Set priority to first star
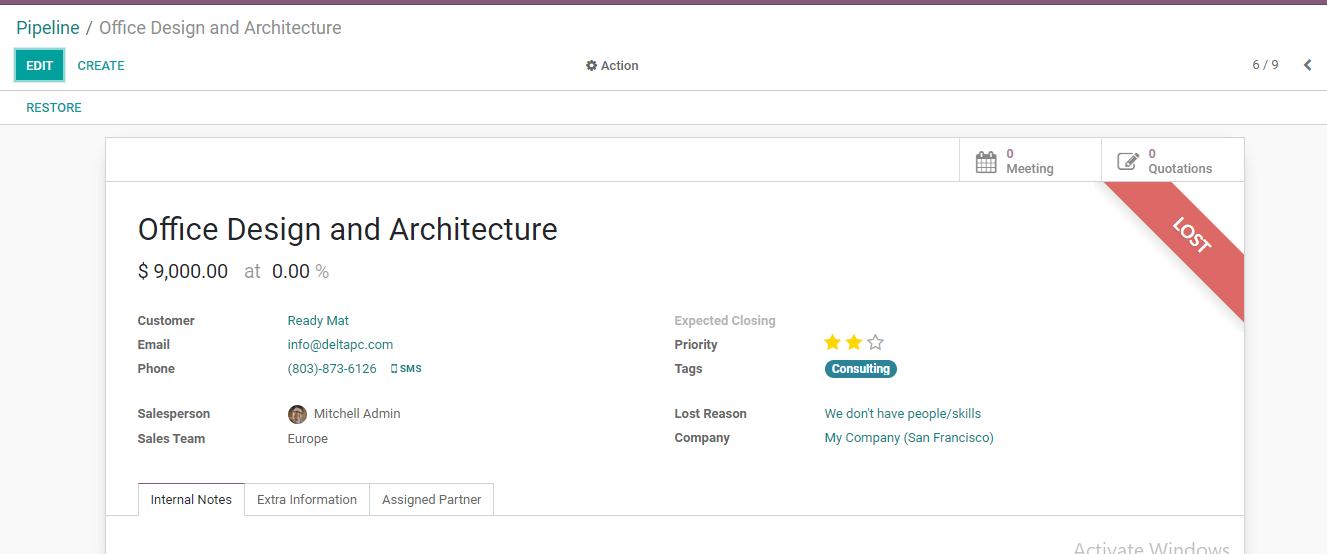 832,343
